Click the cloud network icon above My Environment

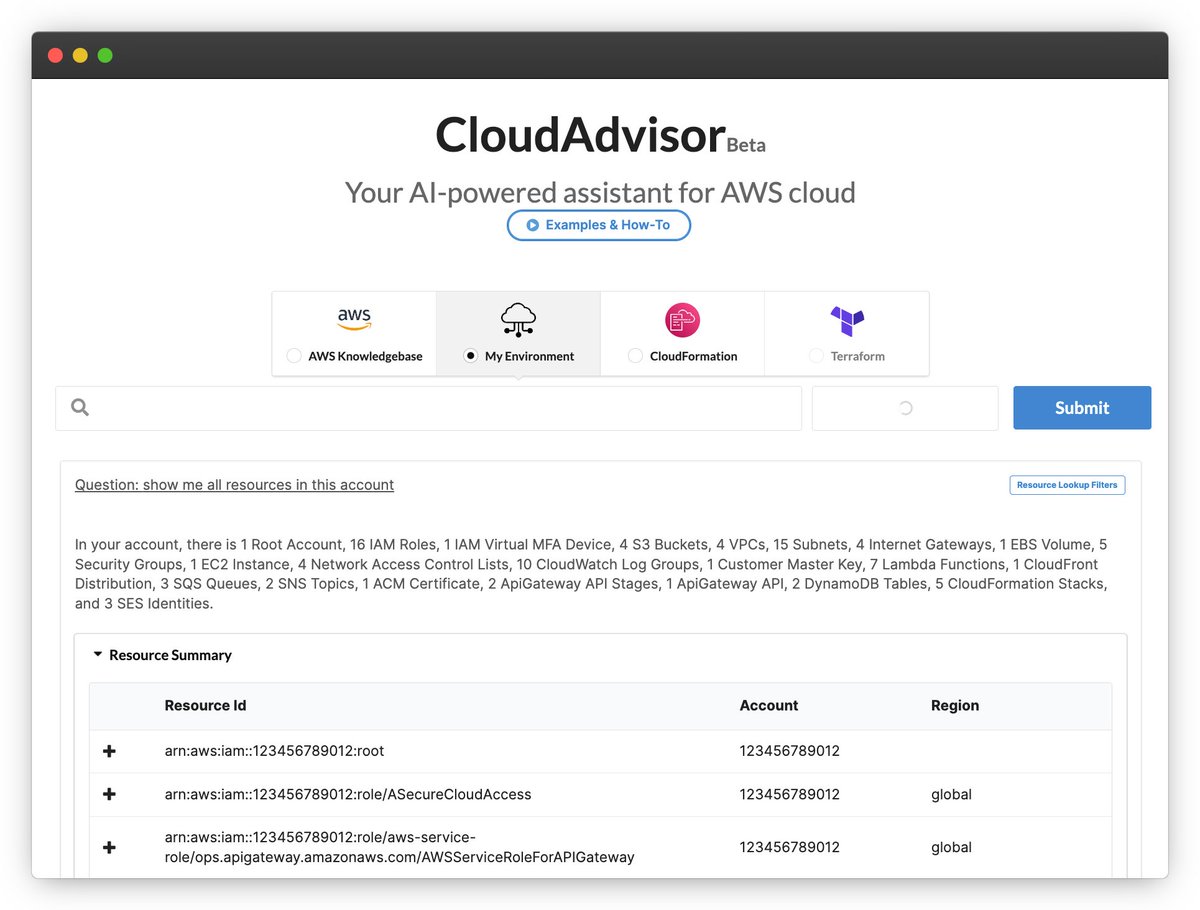point(517,317)
